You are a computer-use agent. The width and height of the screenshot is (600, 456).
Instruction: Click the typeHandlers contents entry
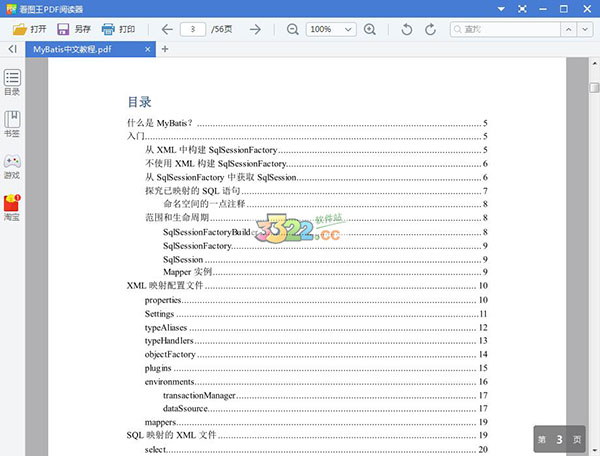click(316, 340)
